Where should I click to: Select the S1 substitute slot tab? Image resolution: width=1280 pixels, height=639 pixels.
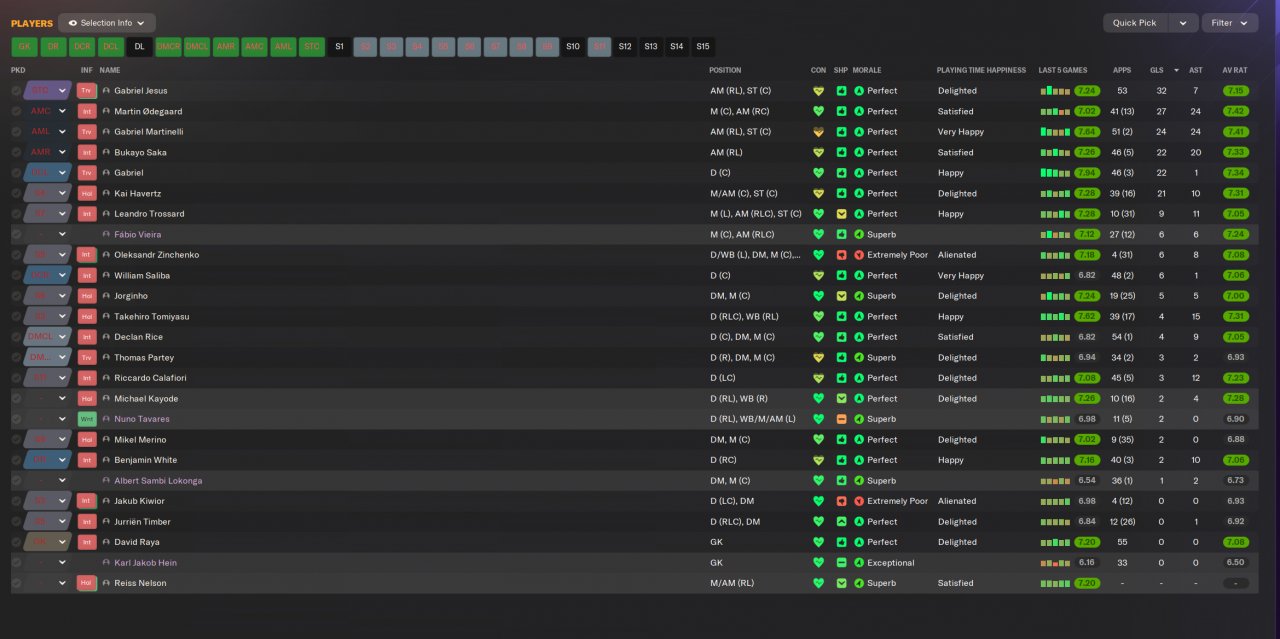(x=340, y=46)
